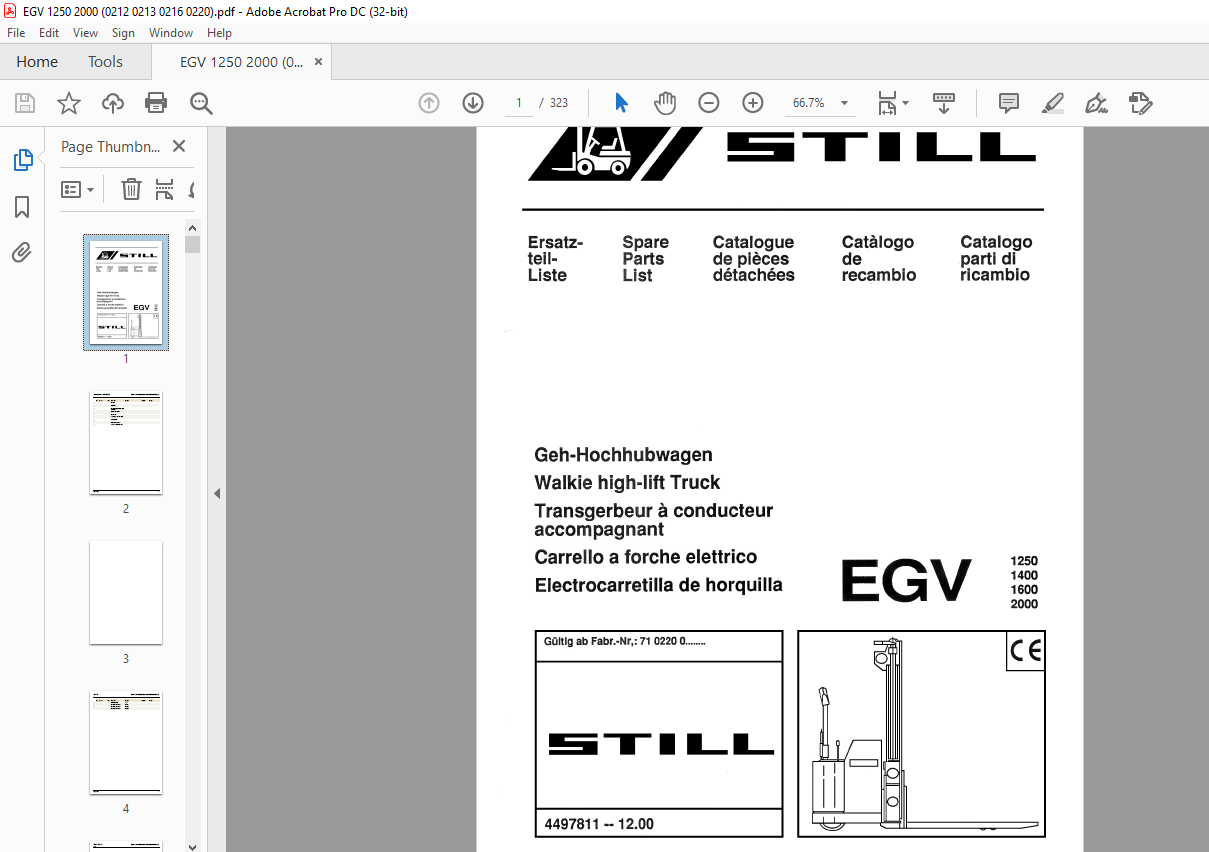Click the 'Geh-Hochhubwagen' heading text
The height and width of the screenshot is (852, 1209).
[x=623, y=455]
